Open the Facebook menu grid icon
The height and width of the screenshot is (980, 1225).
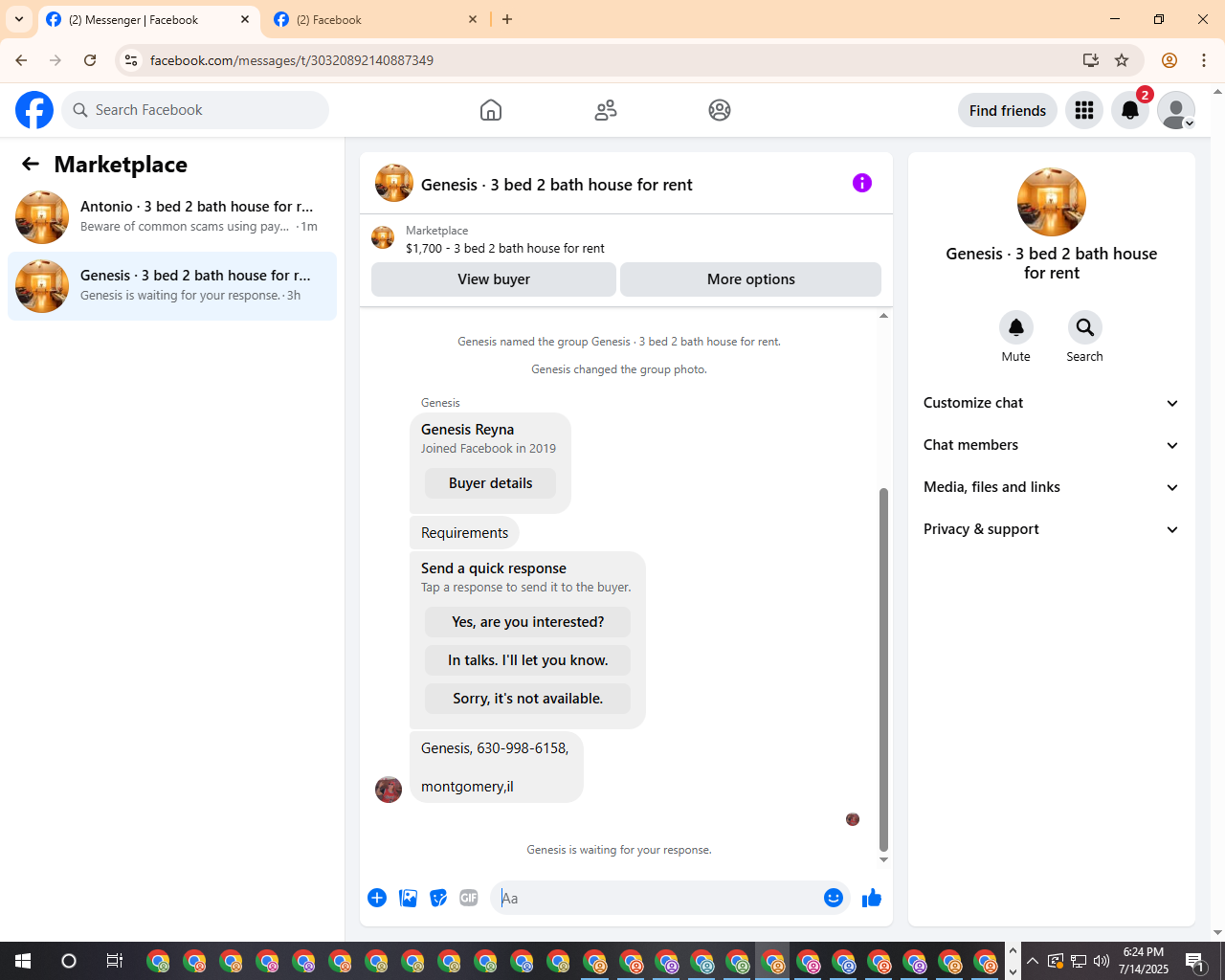pos(1084,110)
